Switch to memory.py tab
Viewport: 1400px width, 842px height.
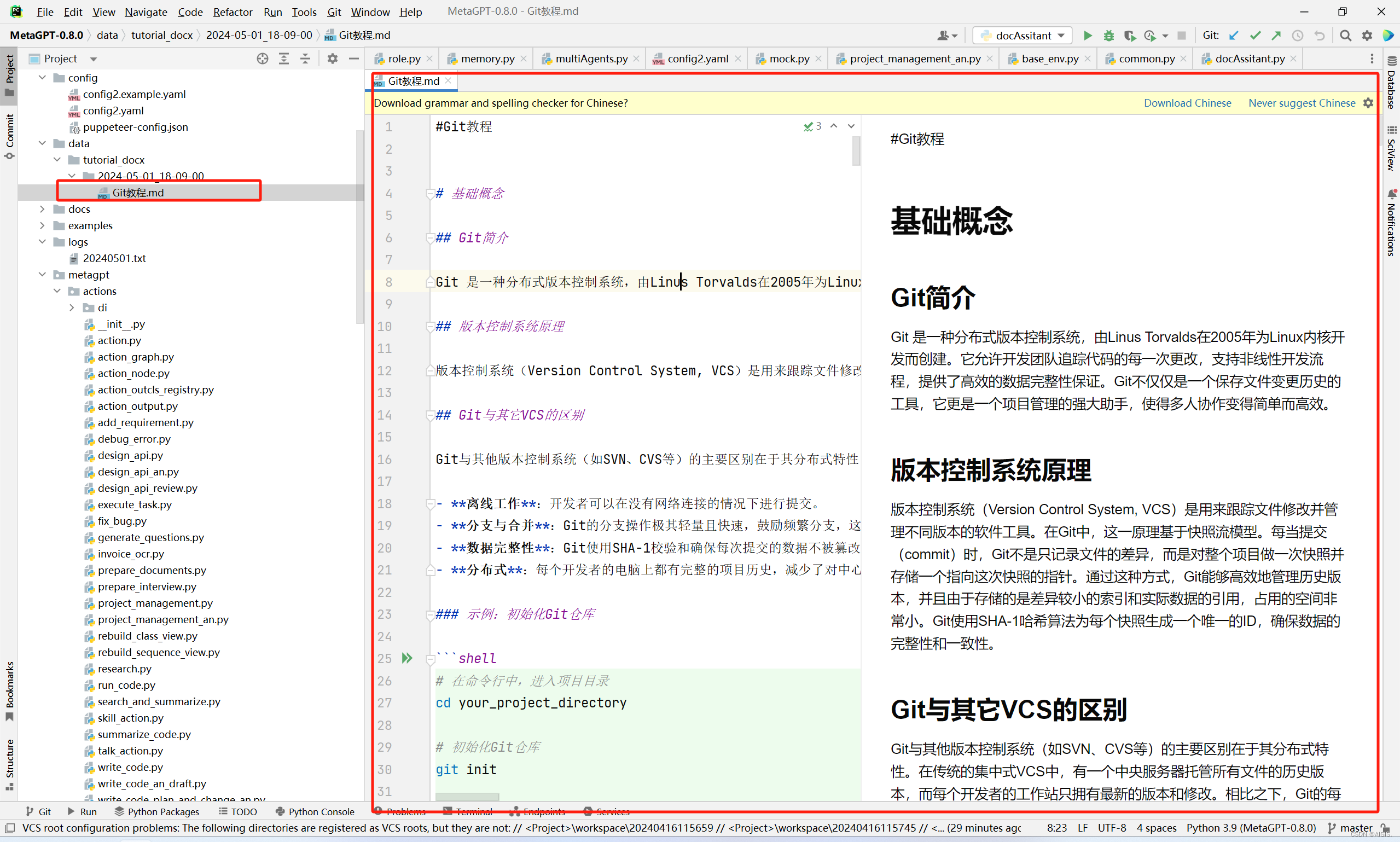point(487,59)
